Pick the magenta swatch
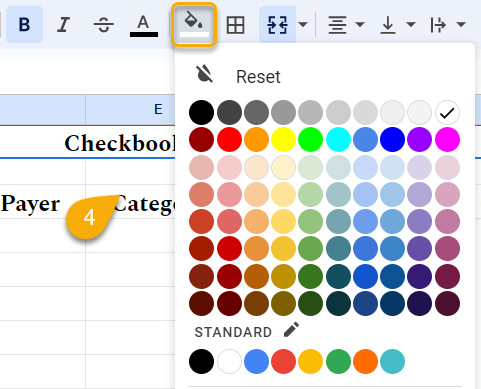Image resolution: width=481 pixels, height=389 pixels. coord(447,140)
